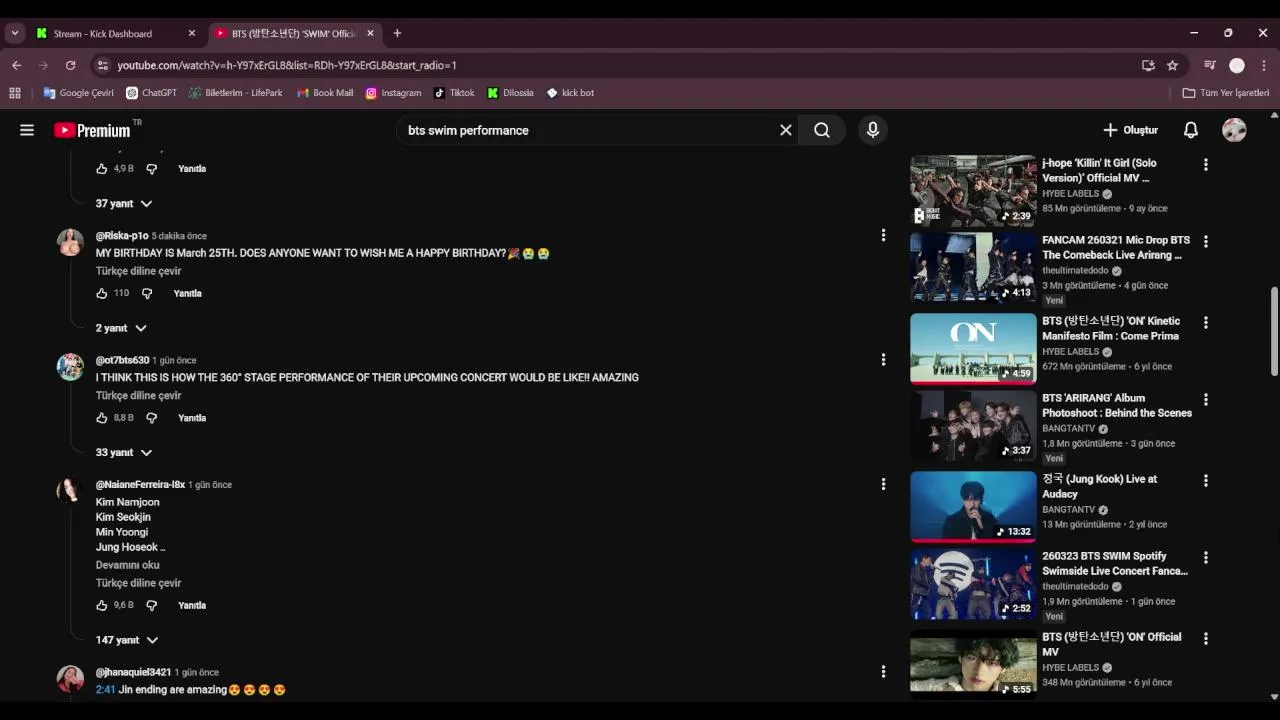1280x720 pixels.
Task: Click the page vertical scrollbar thumb
Action: tap(1274, 332)
